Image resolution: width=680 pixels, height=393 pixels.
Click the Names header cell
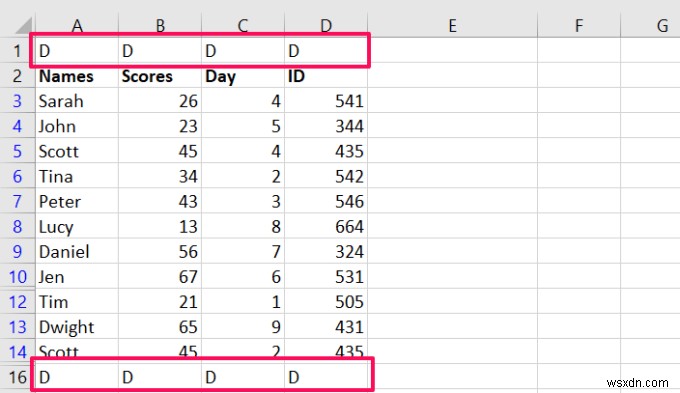coord(77,76)
